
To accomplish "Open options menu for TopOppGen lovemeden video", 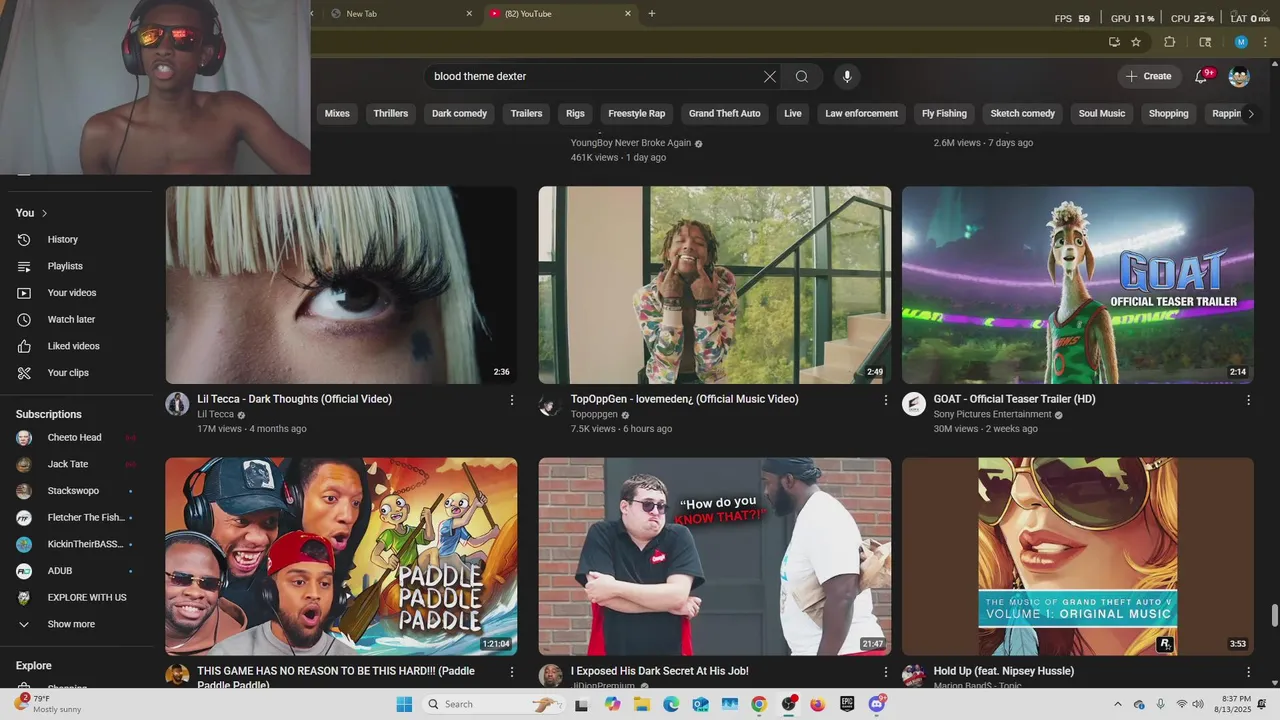I will coord(885,400).
